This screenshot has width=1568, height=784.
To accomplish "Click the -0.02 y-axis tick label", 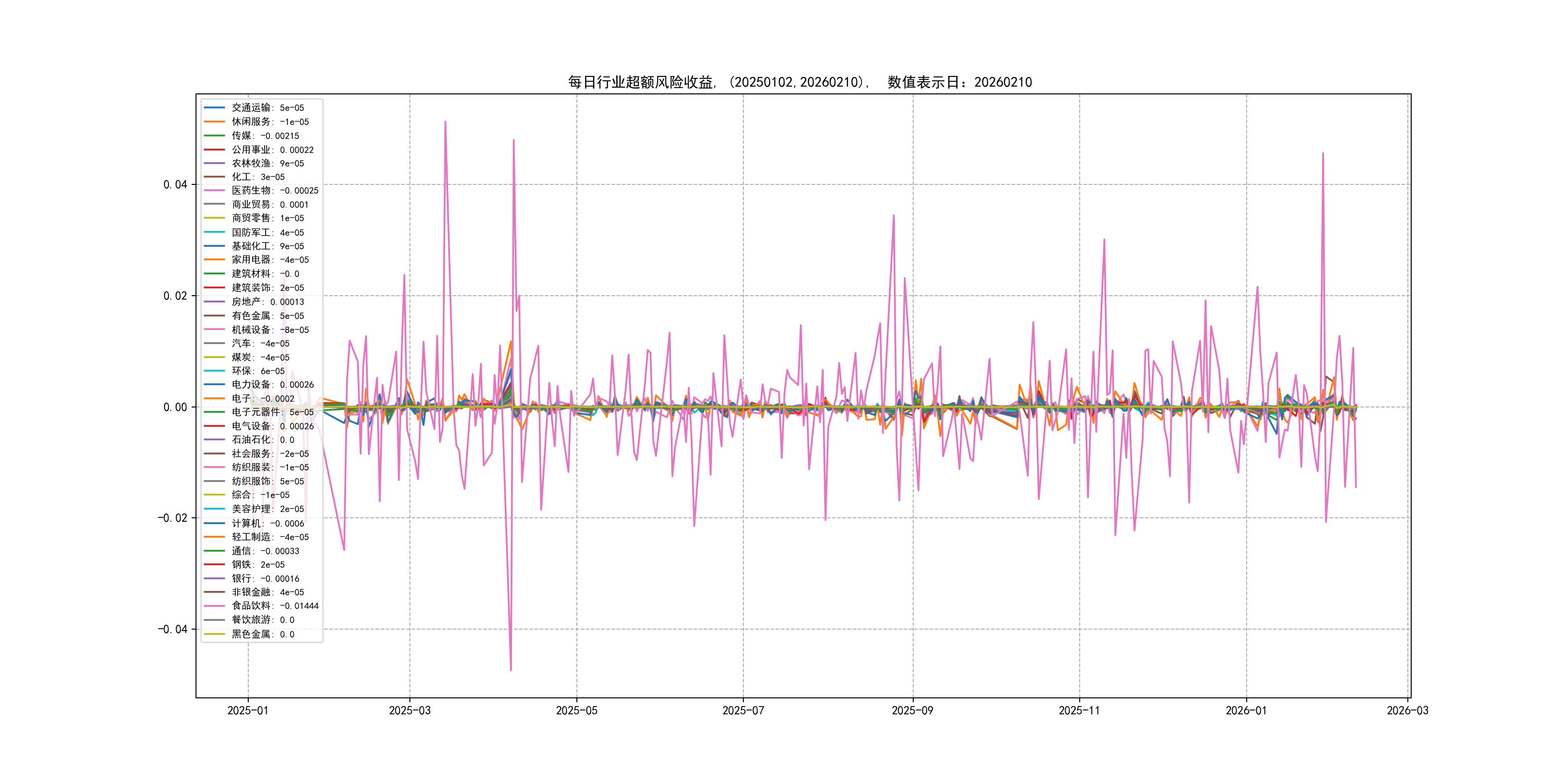I will [172, 518].
